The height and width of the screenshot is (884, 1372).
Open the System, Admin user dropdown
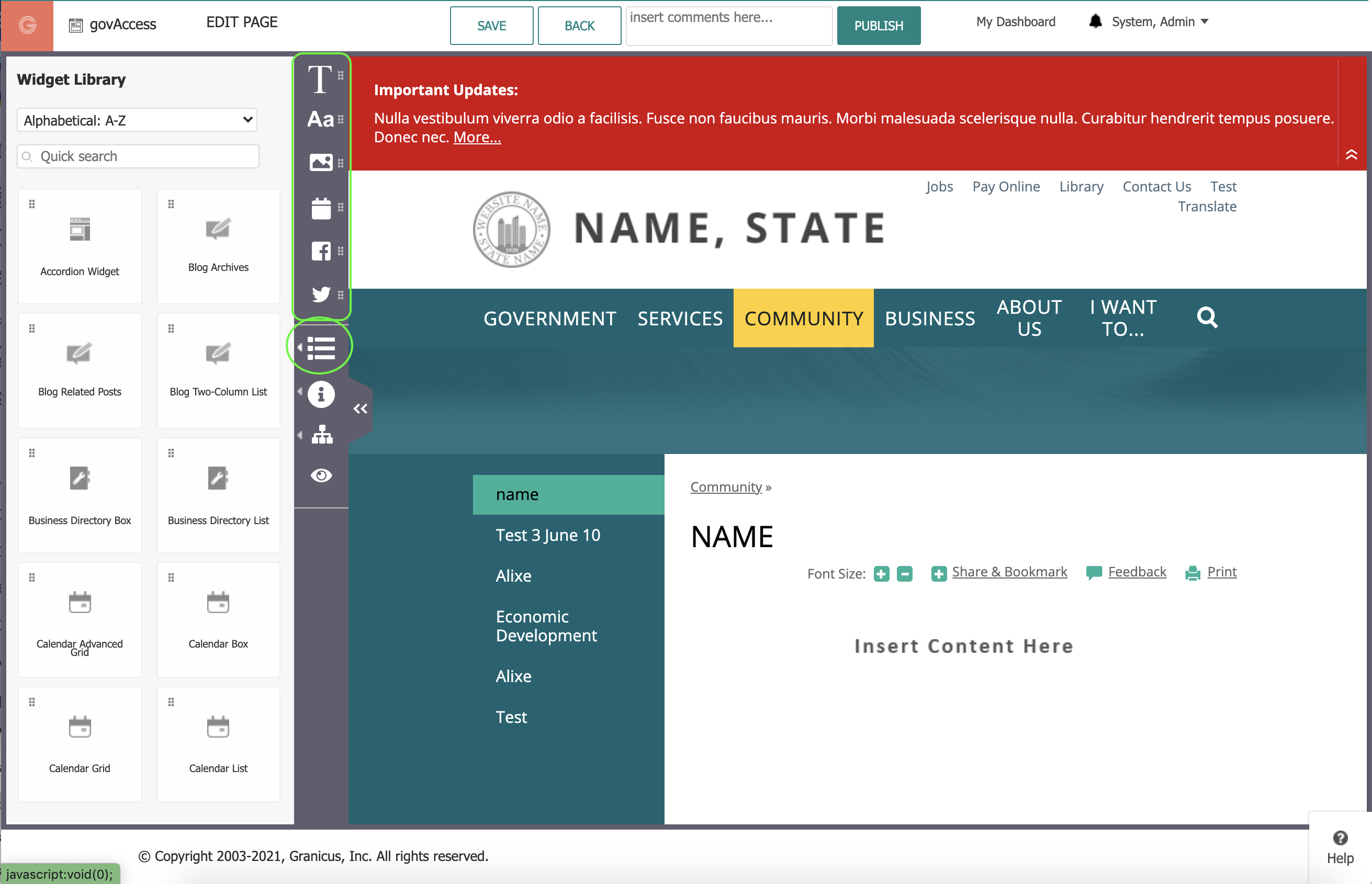(x=1160, y=22)
